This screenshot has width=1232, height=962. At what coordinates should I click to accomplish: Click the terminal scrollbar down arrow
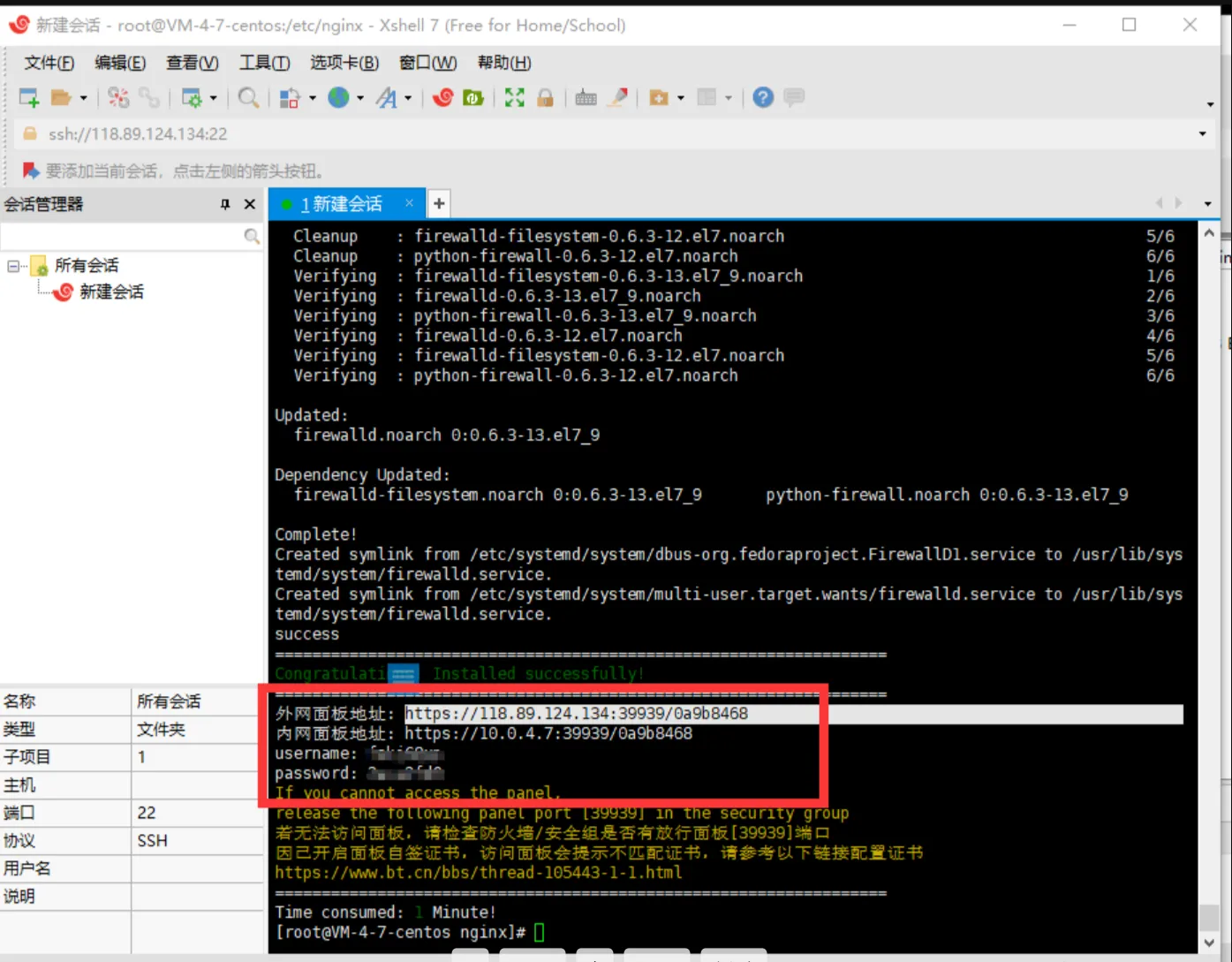[x=1209, y=943]
